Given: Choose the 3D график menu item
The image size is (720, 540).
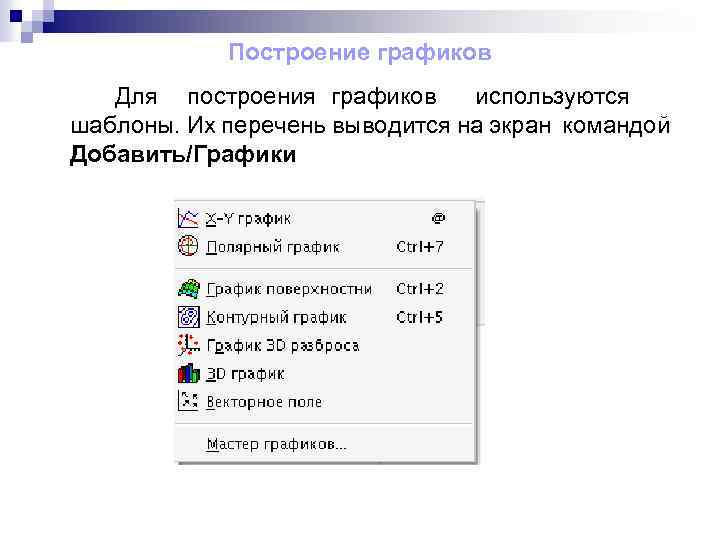Looking at the screenshot, I should [324, 374].
